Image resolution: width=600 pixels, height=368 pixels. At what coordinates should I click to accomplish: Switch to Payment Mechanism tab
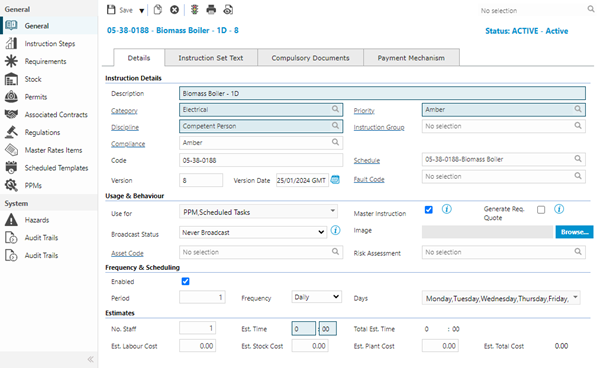coord(411,58)
